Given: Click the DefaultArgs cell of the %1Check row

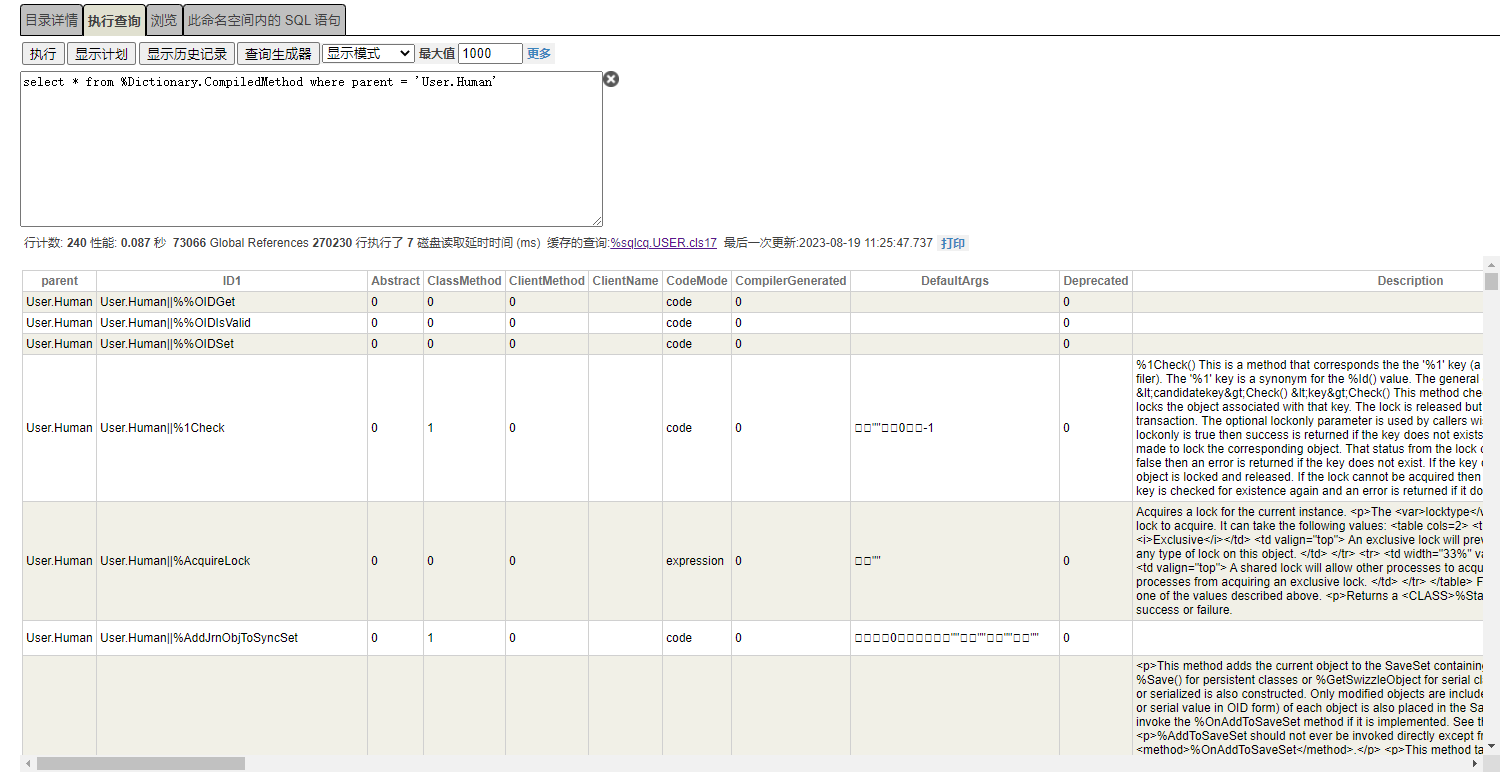Looking at the screenshot, I should pos(955,428).
